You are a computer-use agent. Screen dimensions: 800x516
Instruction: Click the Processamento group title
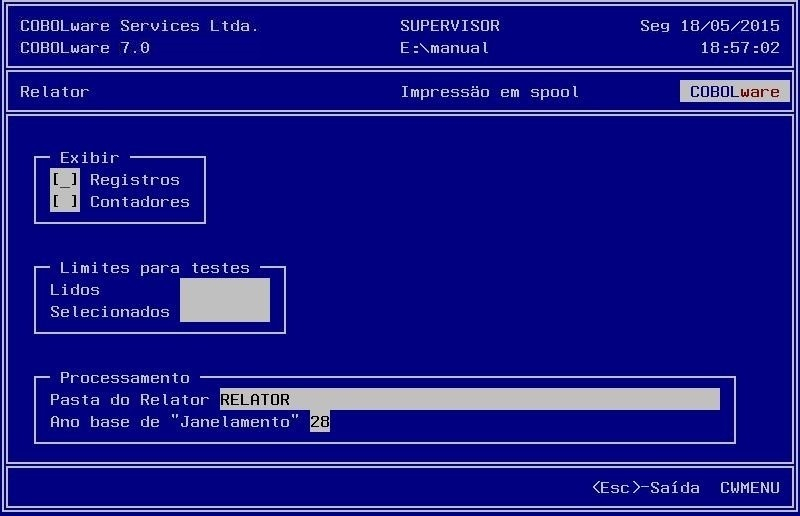coord(124,377)
